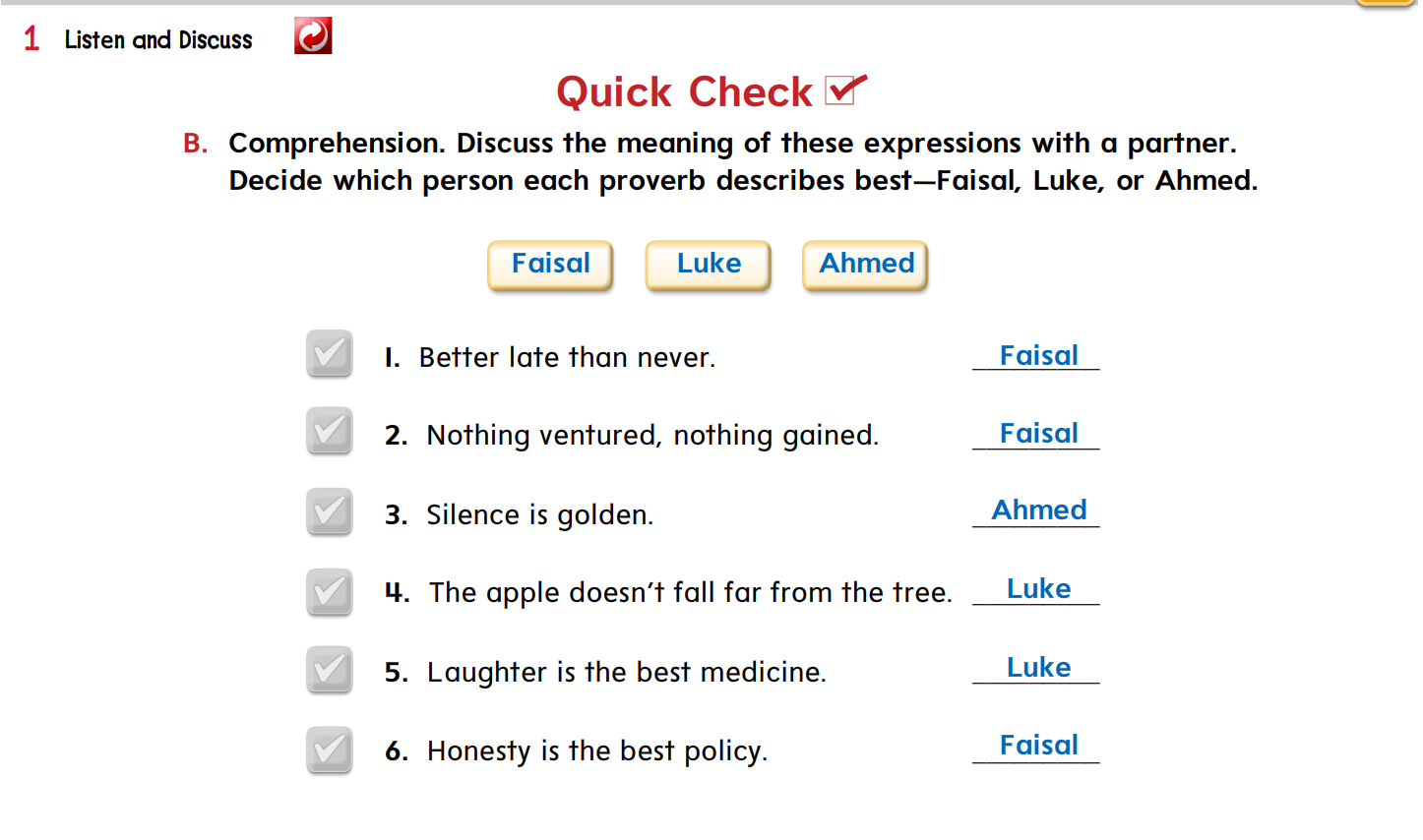
Task: Click Ahmed answer for Silence is golden
Action: pos(1036,510)
